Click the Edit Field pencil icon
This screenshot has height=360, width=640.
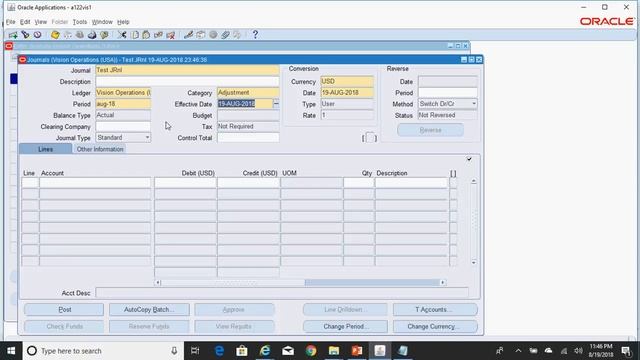pos(188,35)
